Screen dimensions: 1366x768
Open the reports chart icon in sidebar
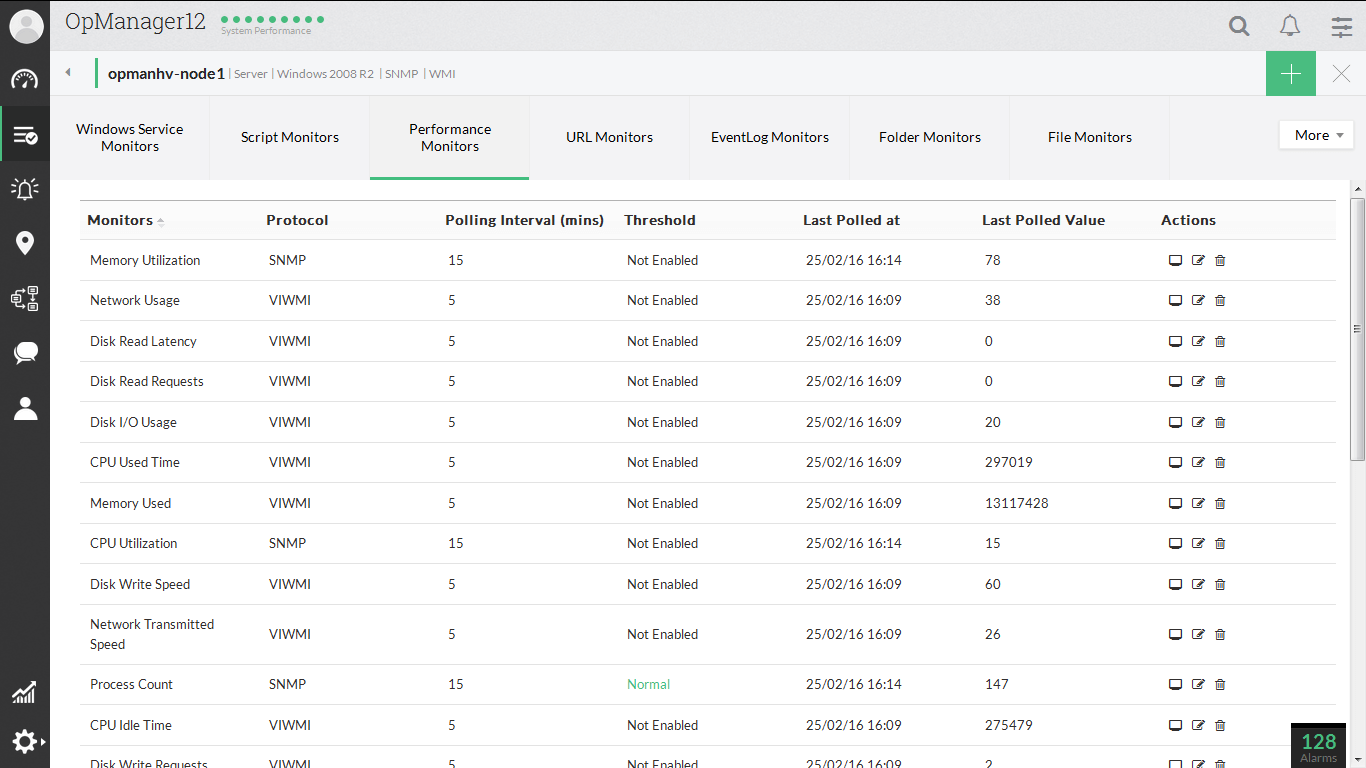25,692
